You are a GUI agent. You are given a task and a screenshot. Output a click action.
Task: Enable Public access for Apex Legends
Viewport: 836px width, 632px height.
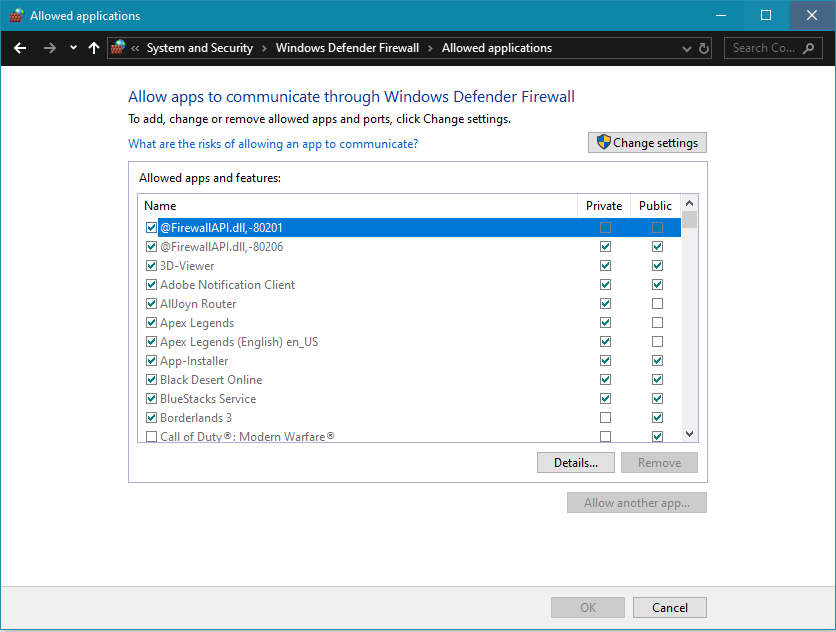[657, 323]
